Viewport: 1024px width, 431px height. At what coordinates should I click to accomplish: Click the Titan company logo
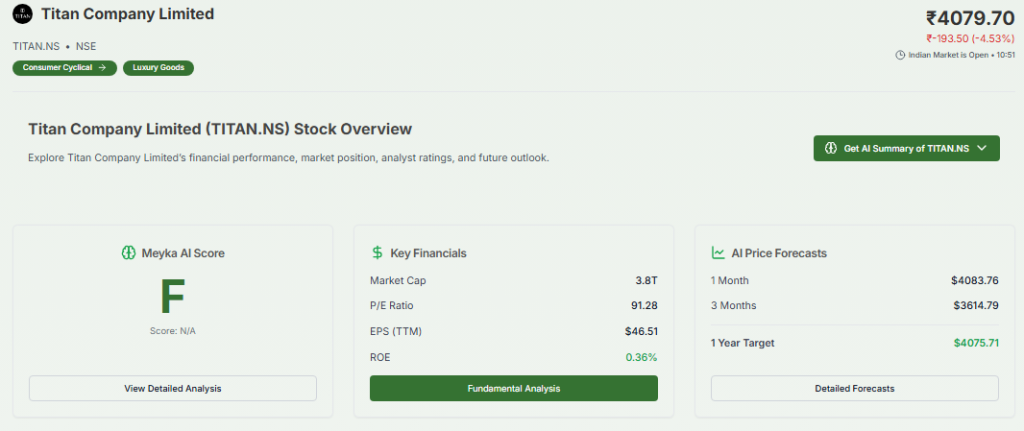[x=22, y=16]
